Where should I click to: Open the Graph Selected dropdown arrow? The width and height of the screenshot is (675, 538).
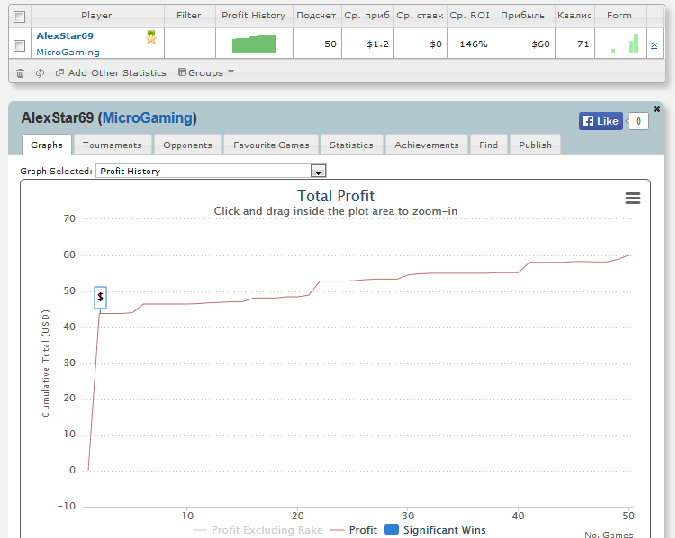[x=318, y=171]
